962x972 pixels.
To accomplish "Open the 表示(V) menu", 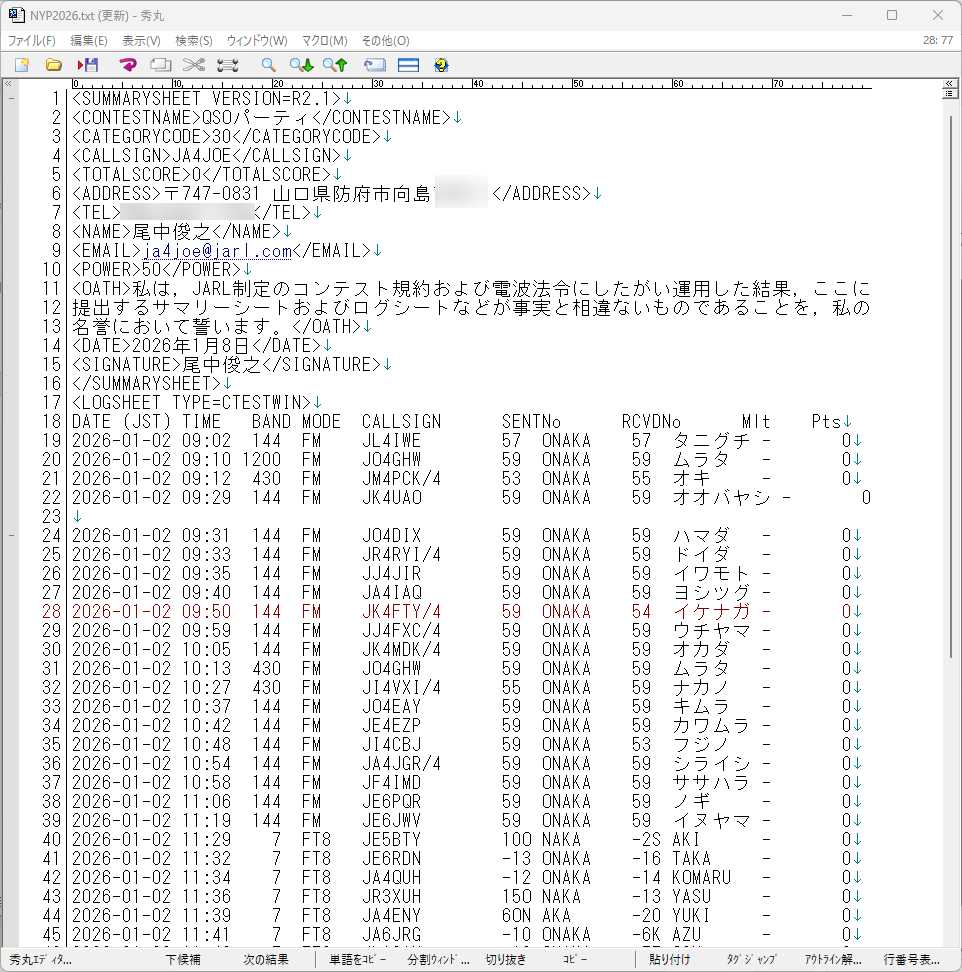I will pyautogui.click(x=141, y=41).
